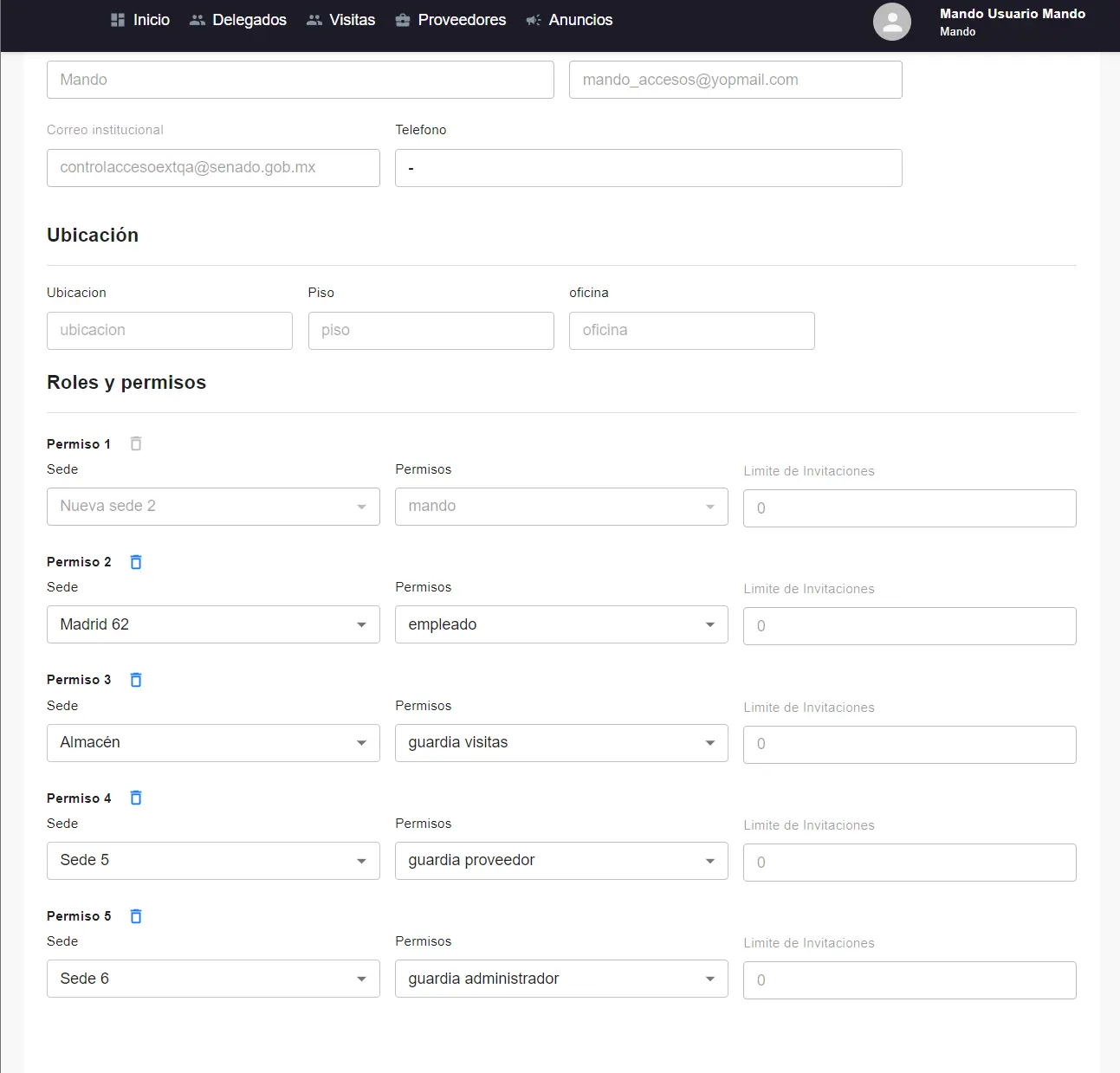Open the Madrid 62 Sede dropdown
The image size is (1120, 1073).
(213, 624)
